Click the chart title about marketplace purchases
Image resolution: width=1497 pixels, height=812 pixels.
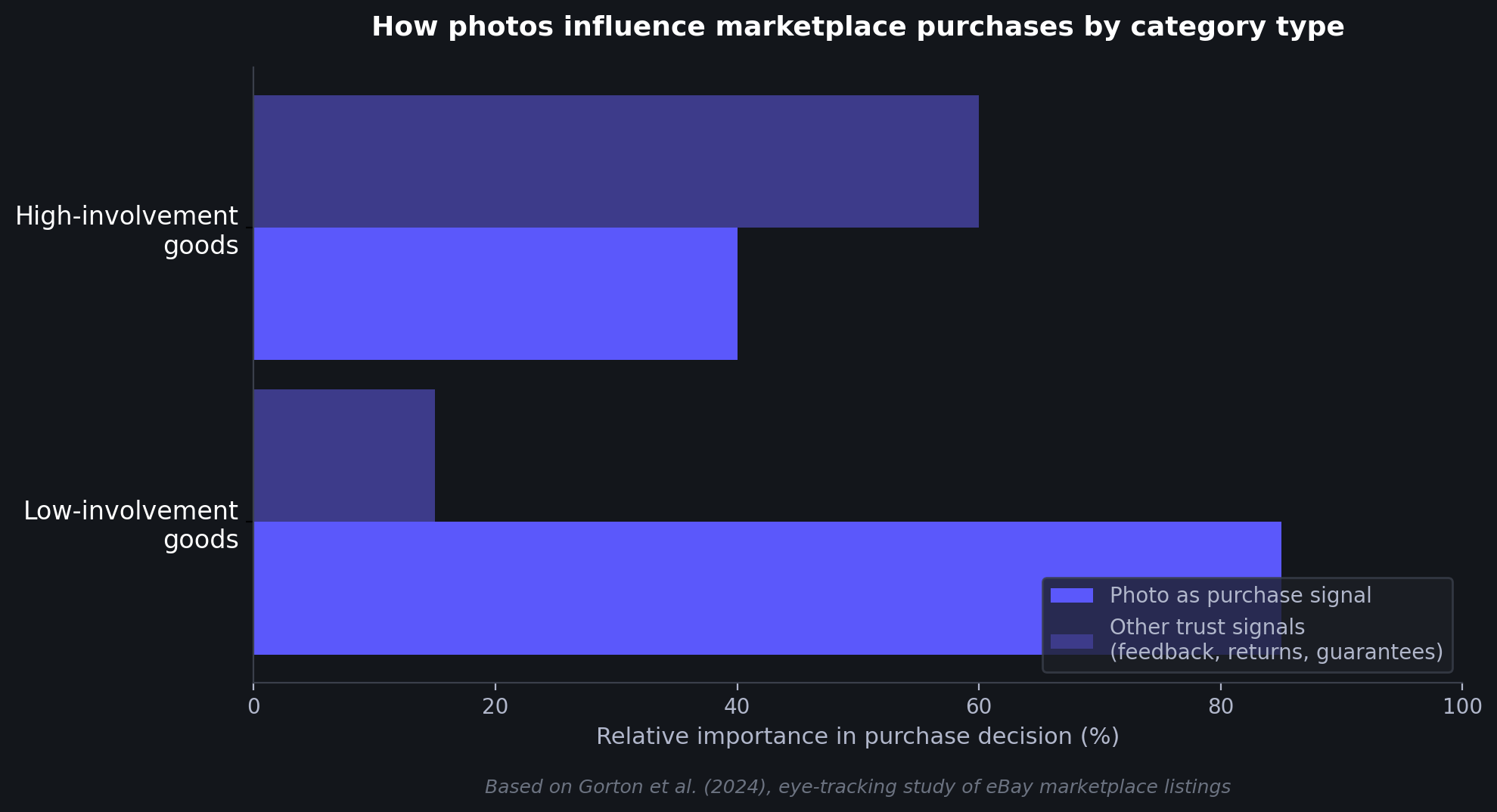pos(857,27)
